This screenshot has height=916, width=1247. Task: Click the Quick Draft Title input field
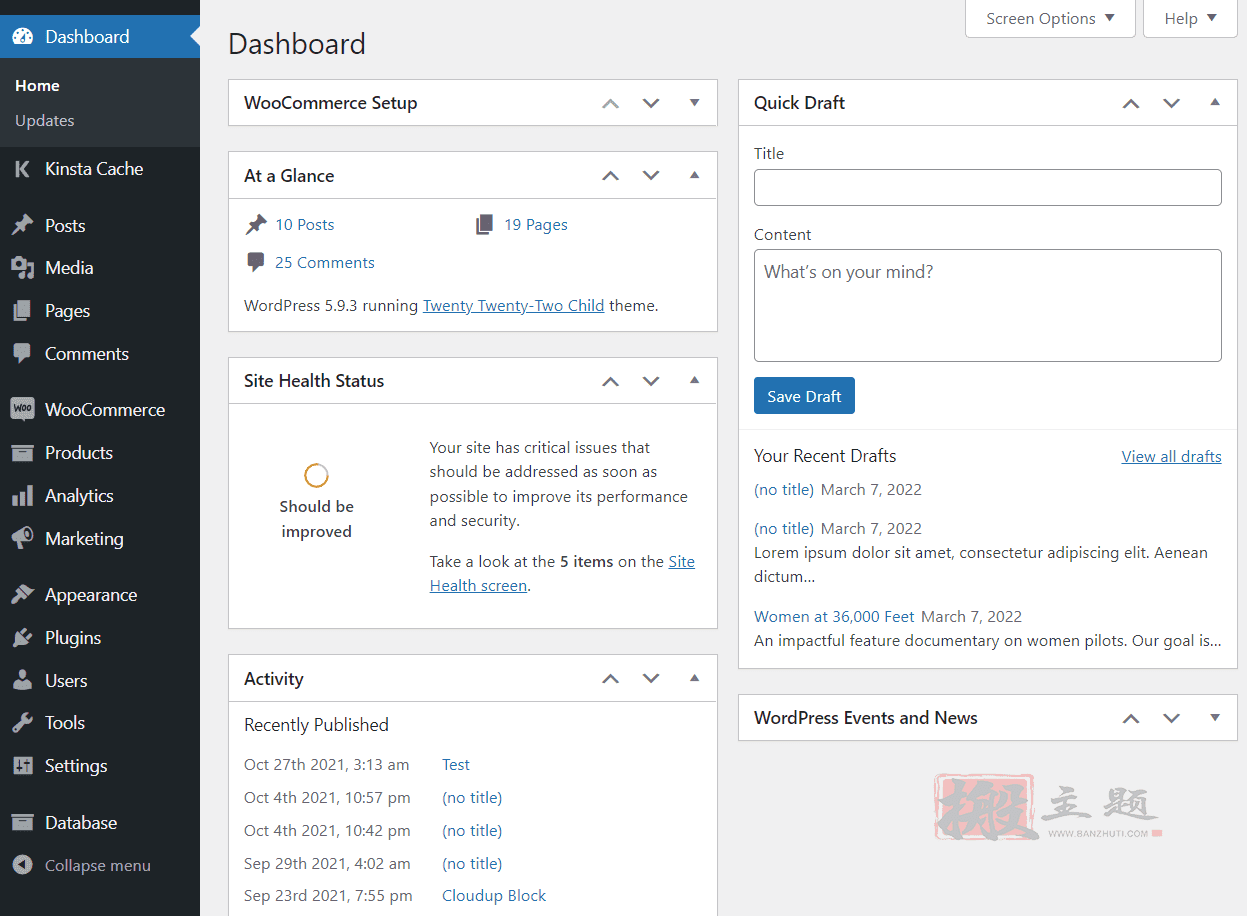point(988,187)
